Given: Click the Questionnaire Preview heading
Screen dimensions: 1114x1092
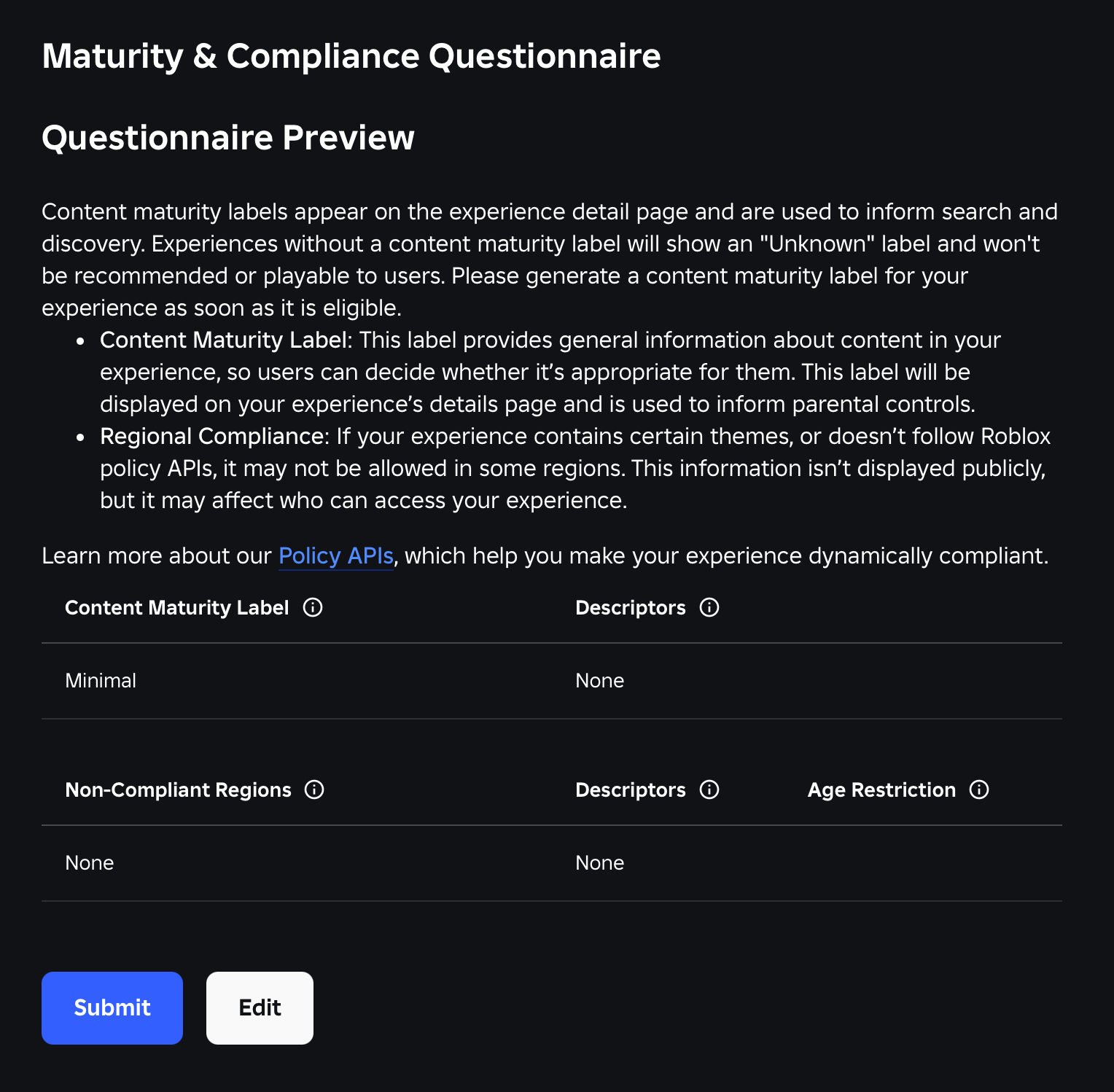Looking at the screenshot, I should [x=228, y=138].
